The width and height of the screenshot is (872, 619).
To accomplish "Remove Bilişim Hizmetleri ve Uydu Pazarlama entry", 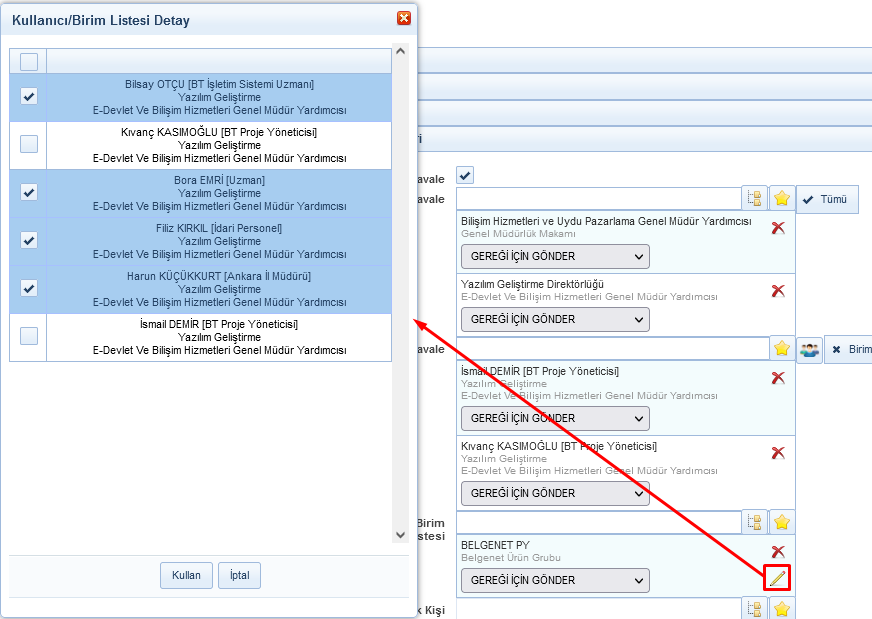I will 778,228.
